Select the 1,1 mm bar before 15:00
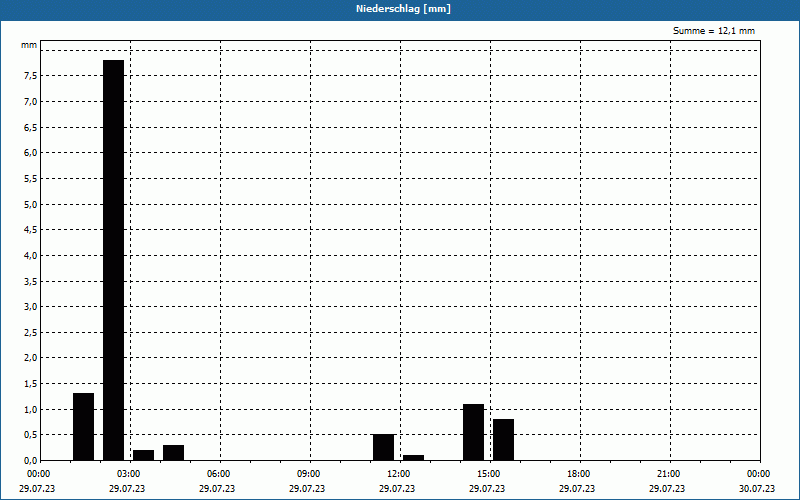Image resolution: width=800 pixels, height=500 pixels. coord(473,432)
